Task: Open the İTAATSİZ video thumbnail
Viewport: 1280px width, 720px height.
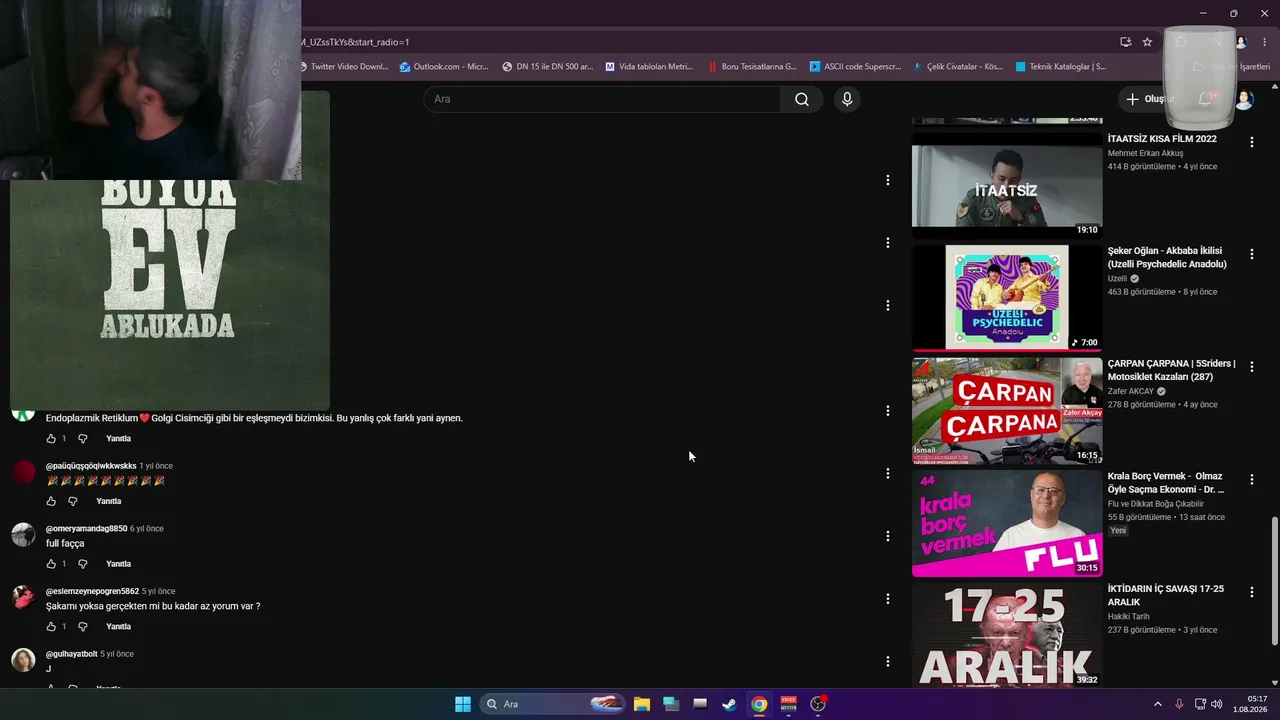Action: click(x=1007, y=185)
